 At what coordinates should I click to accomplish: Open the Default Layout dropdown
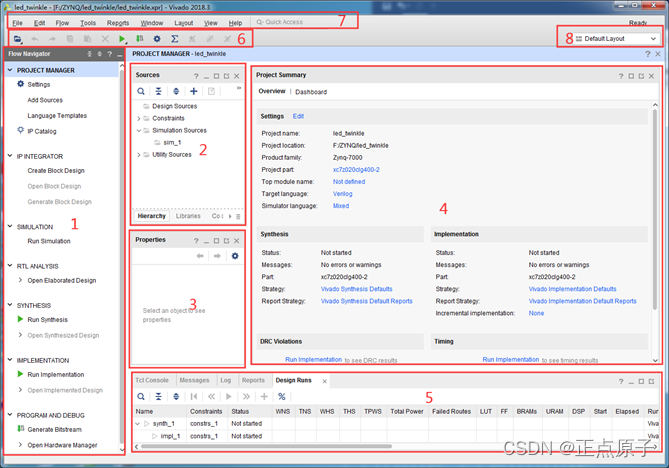[x=616, y=39]
